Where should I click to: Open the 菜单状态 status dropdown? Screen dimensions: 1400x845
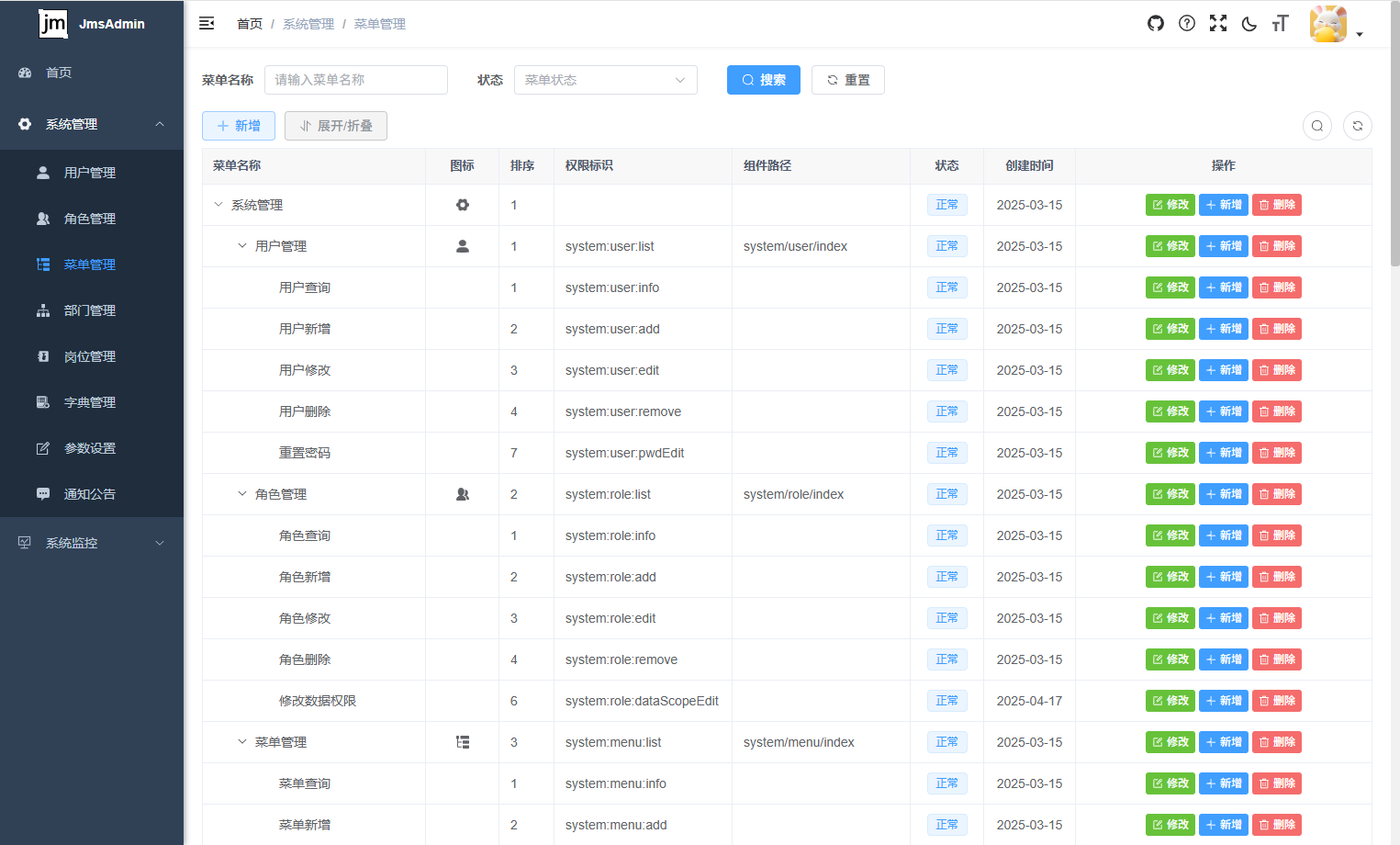[606, 80]
